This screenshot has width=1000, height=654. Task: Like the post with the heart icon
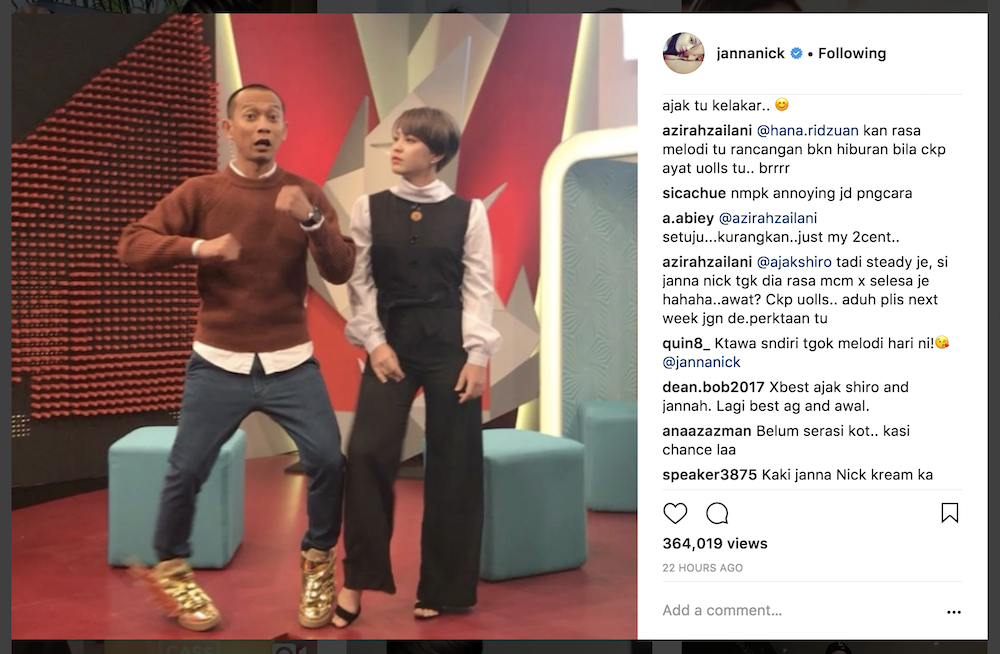675,513
